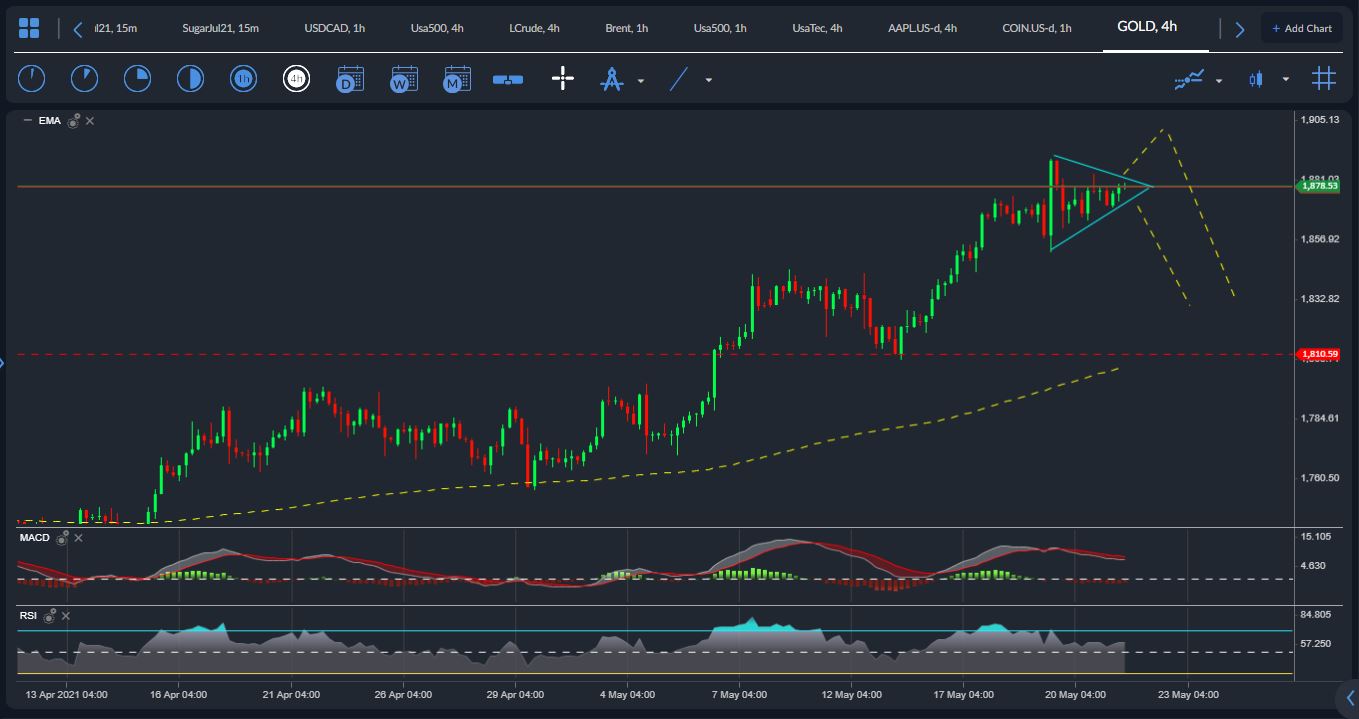The height and width of the screenshot is (719, 1359).
Task: Switch to the Daily timeframe calendar icon
Action: coord(350,79)
